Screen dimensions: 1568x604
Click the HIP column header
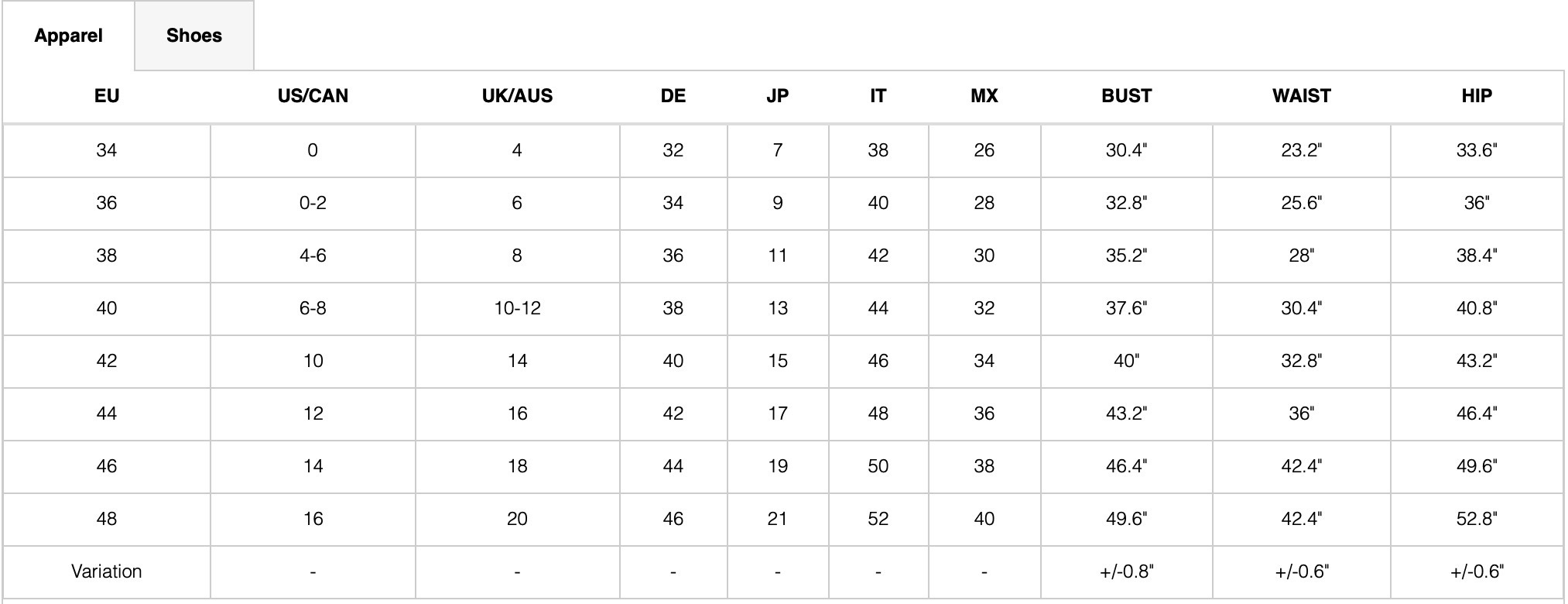click(x=1476, y=96)
